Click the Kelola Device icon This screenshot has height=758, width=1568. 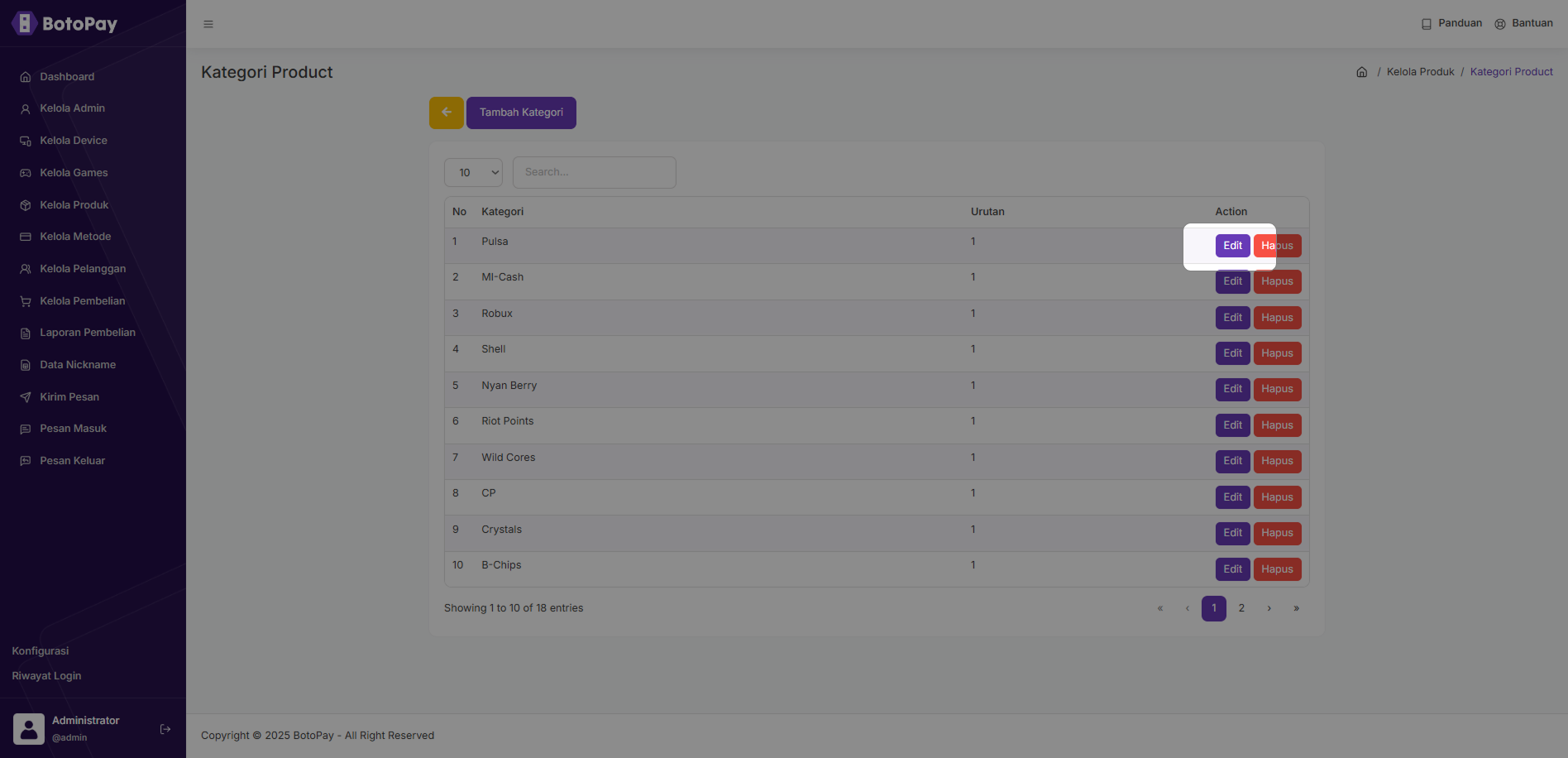pos(26,141)
